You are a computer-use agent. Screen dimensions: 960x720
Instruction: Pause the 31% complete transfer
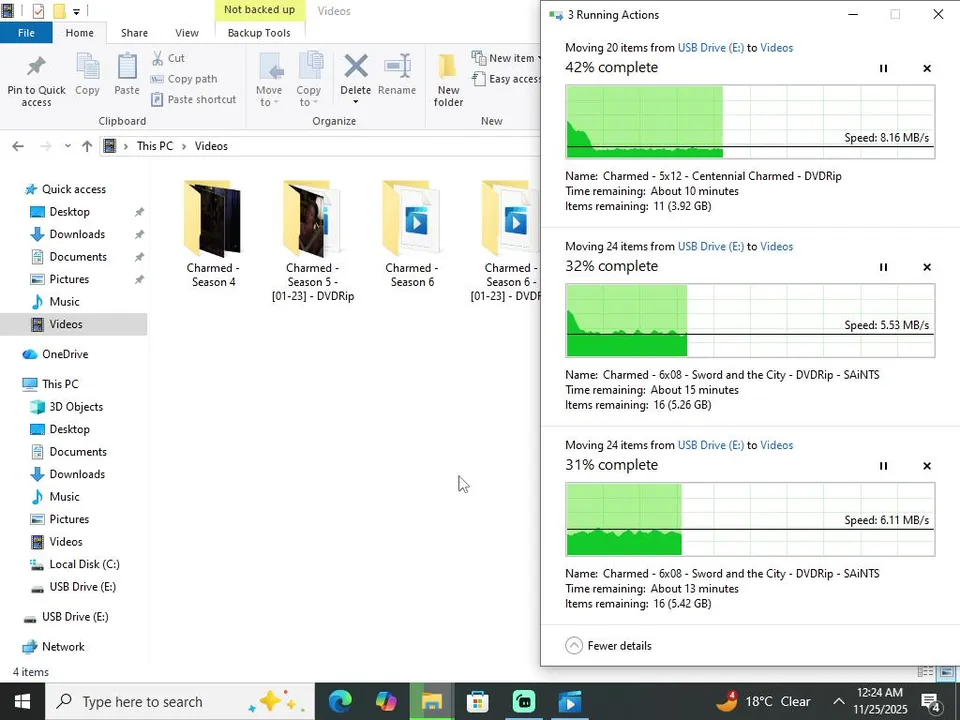(883, 466)
